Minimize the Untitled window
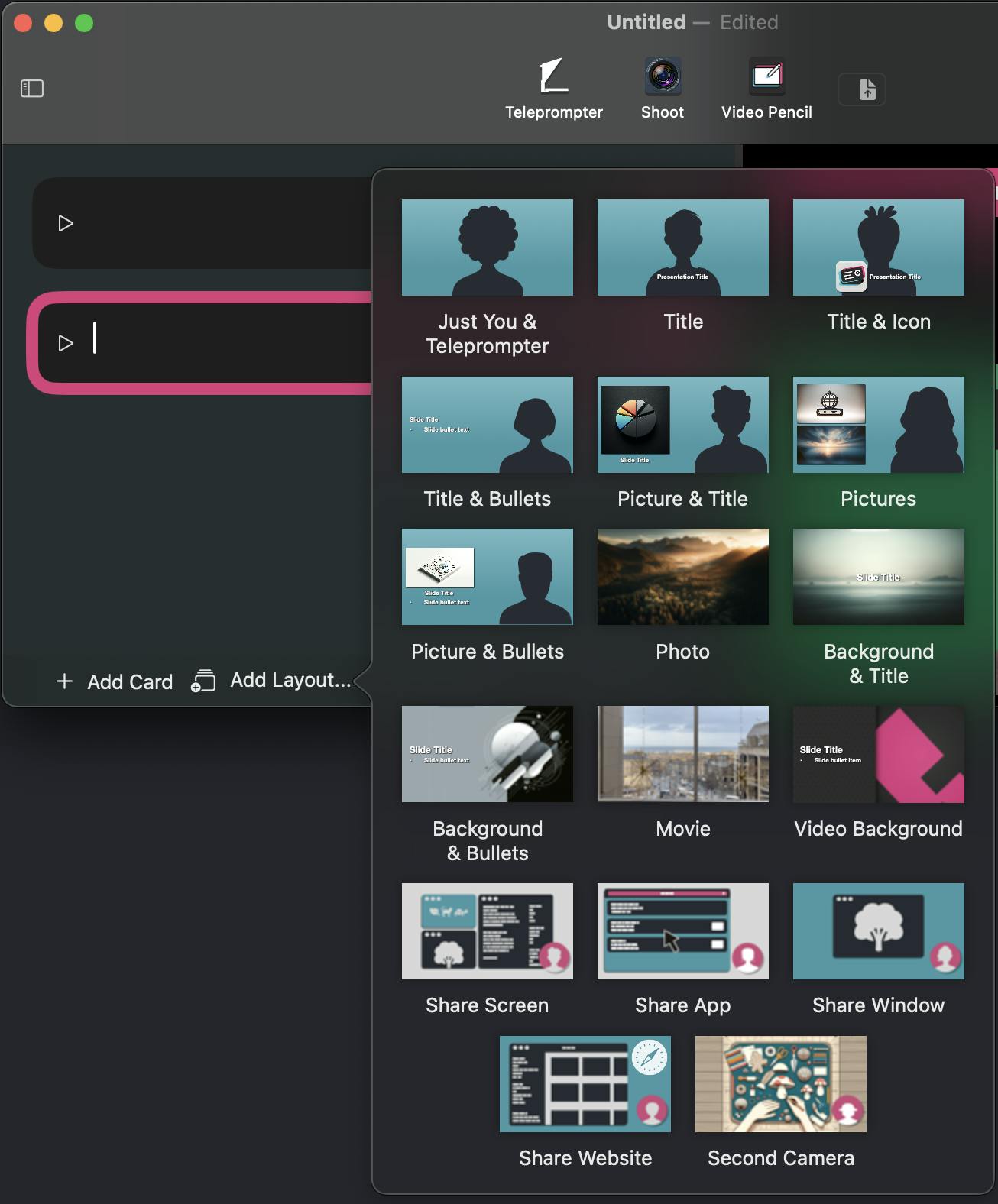Image resolution: width=998 pixels, height=1204 pixels. (x=53, y=23)
